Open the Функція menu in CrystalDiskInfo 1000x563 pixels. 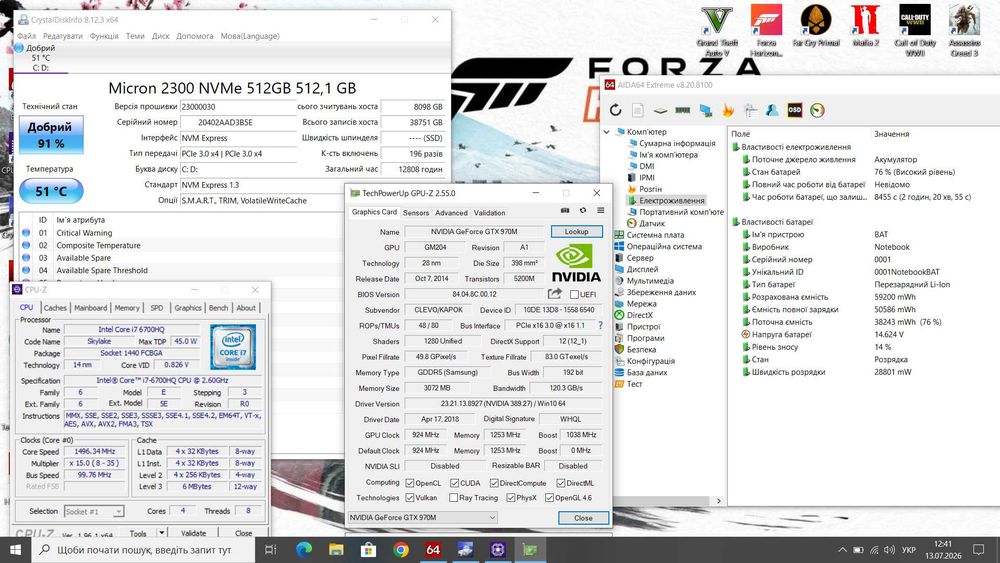104,36
